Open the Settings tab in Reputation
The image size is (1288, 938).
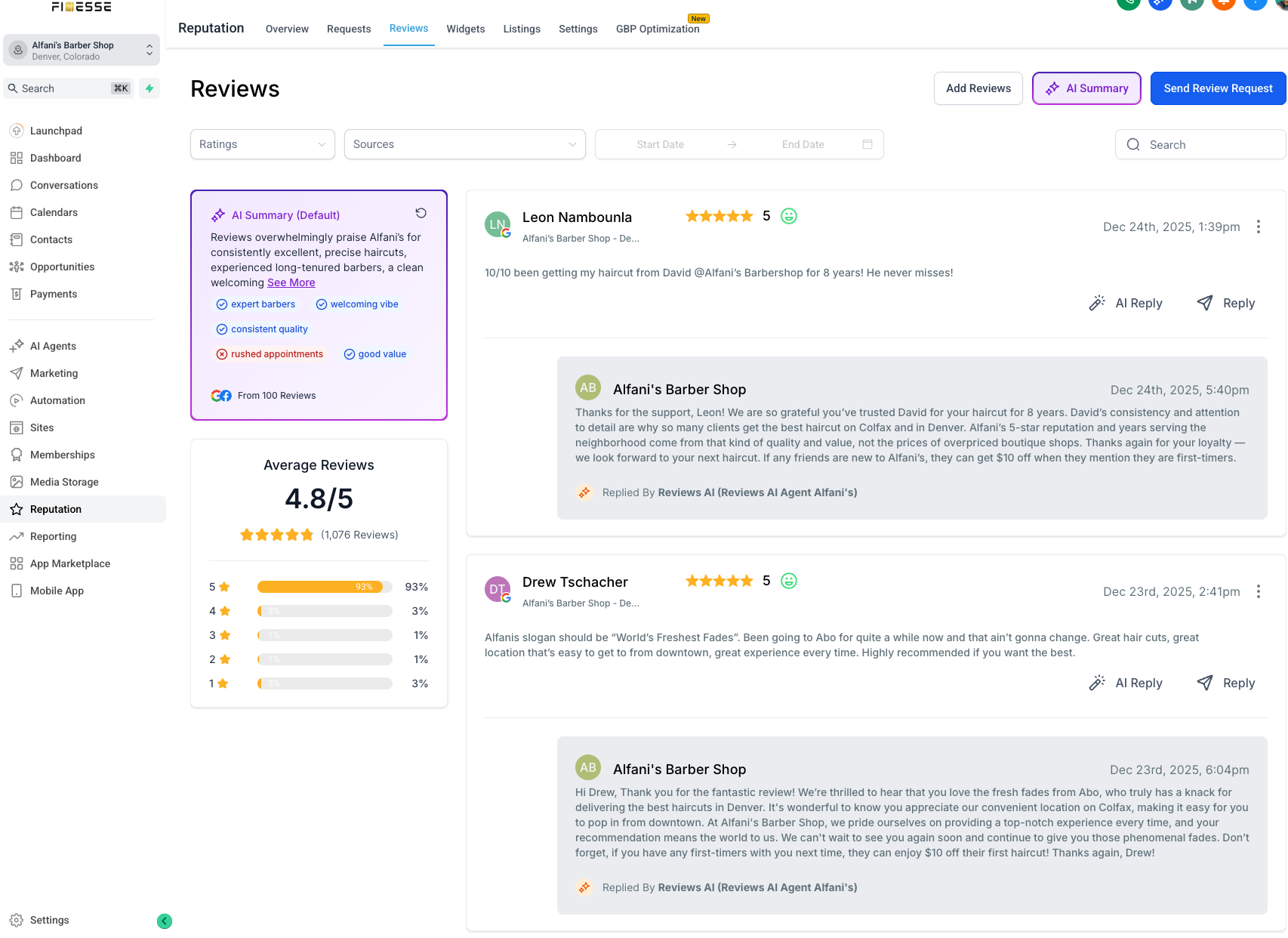tap(578, 29)
